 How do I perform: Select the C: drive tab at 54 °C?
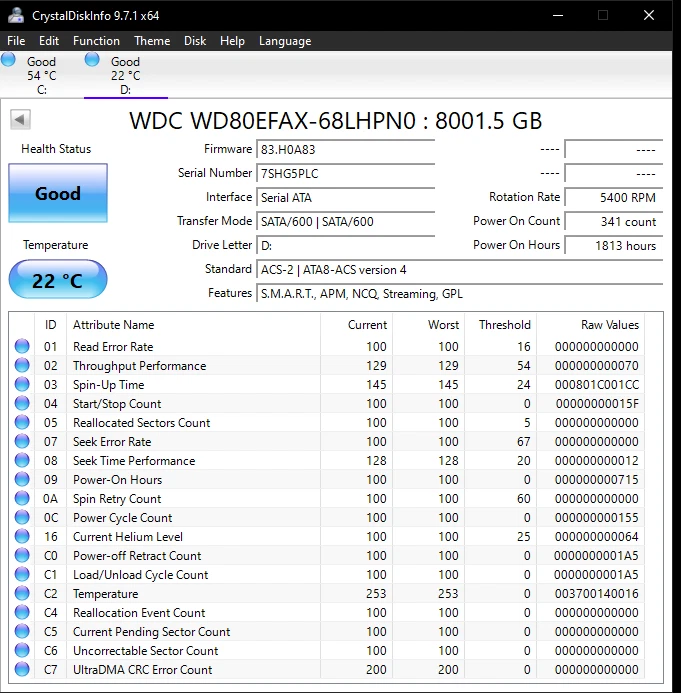click(x=42, y=75)
